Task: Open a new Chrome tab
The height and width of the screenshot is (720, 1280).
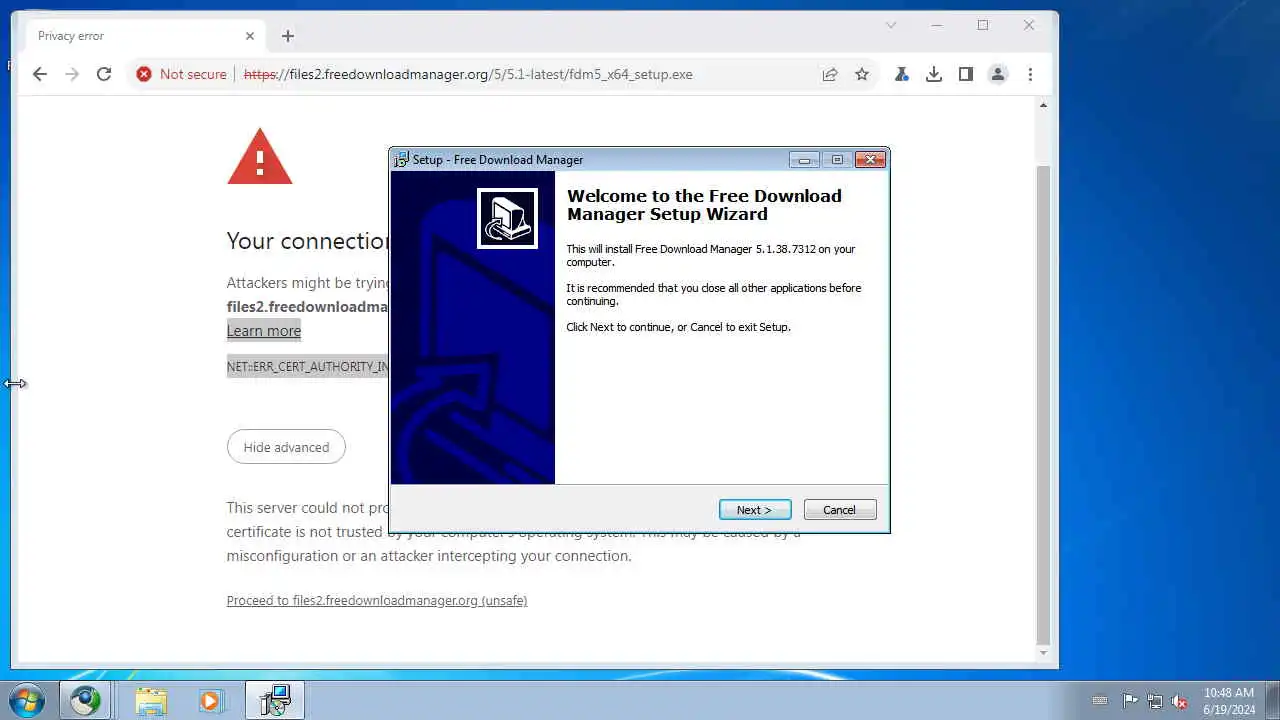Action: (288, 36)
